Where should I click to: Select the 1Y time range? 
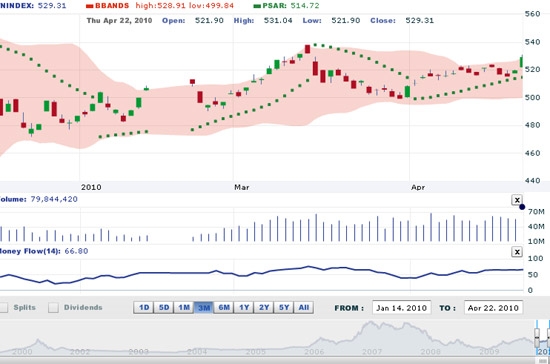click(x=244, y=308)
